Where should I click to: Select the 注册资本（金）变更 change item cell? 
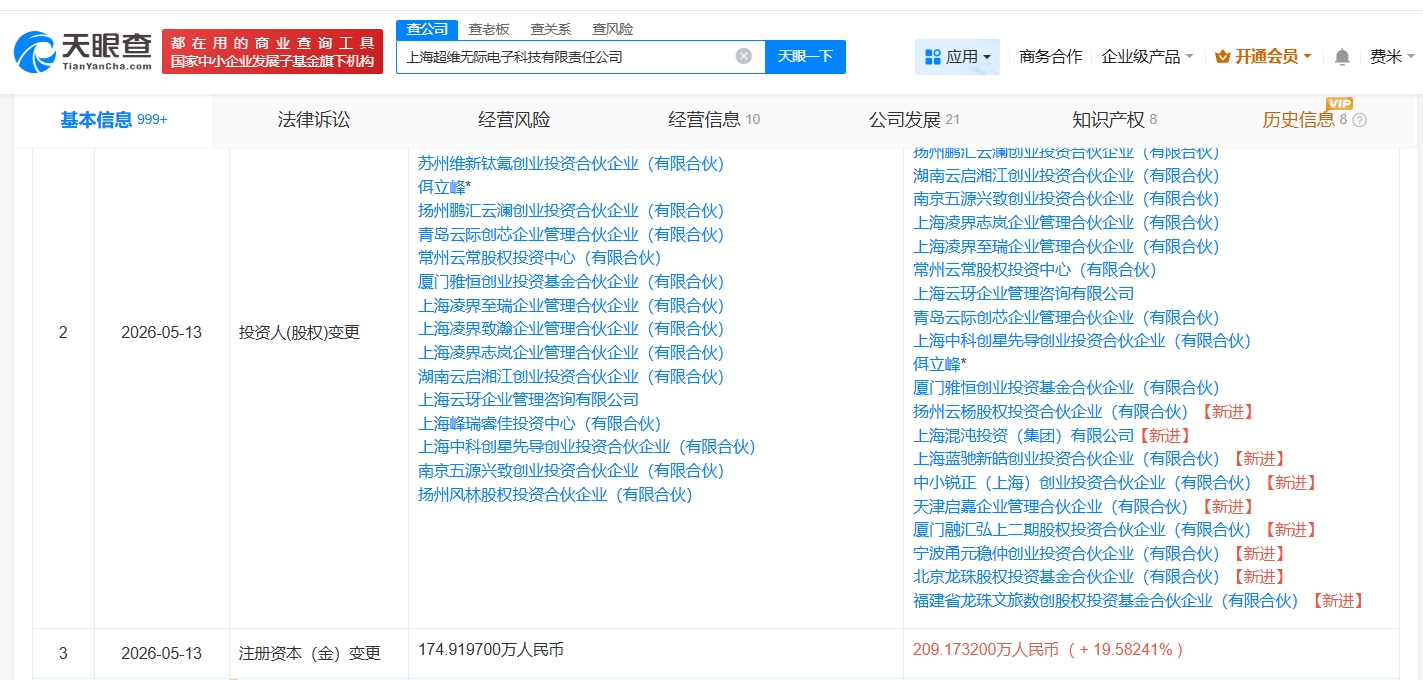(x=310, y=653)
